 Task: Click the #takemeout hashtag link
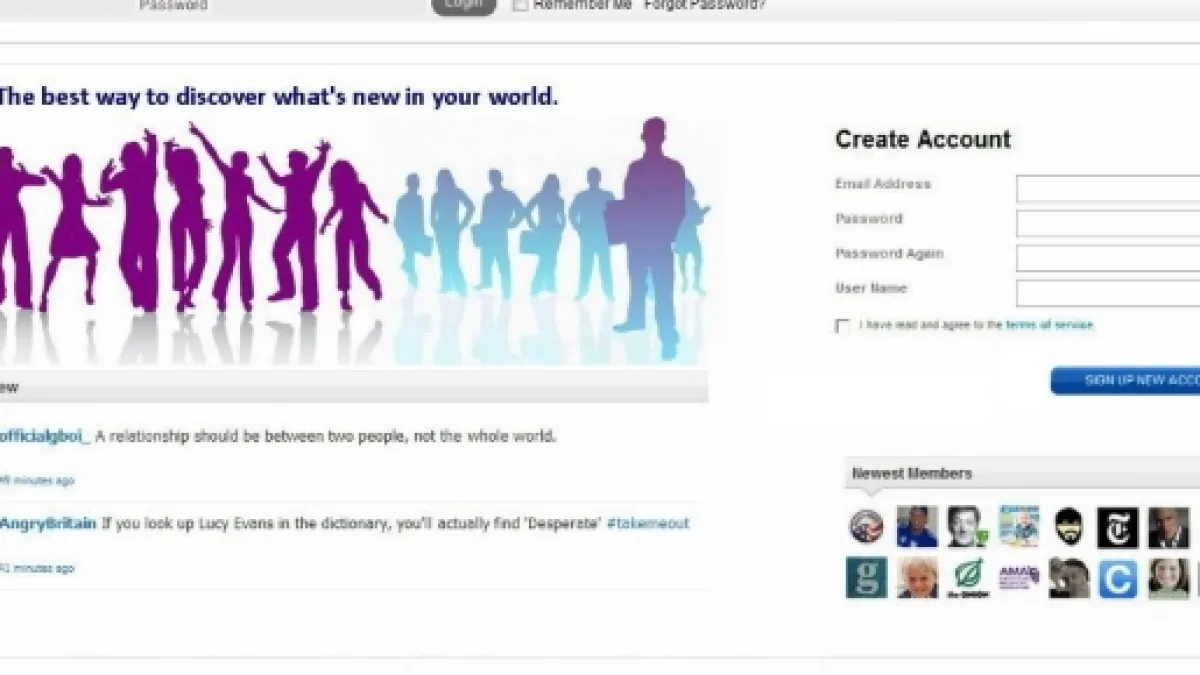pyautogui.click(x=647, y=523)
